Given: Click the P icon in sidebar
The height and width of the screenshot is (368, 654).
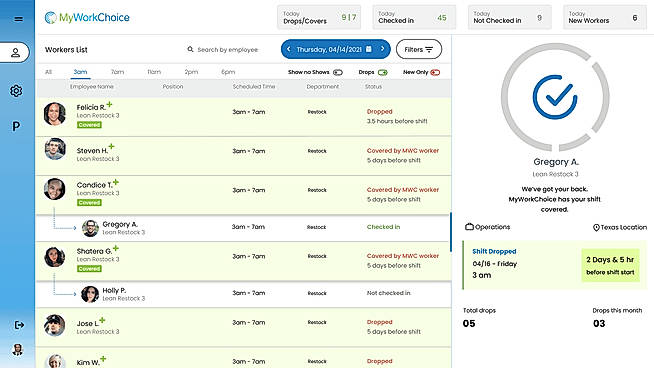Looking at the screenshot, I should tap(16, 126).
